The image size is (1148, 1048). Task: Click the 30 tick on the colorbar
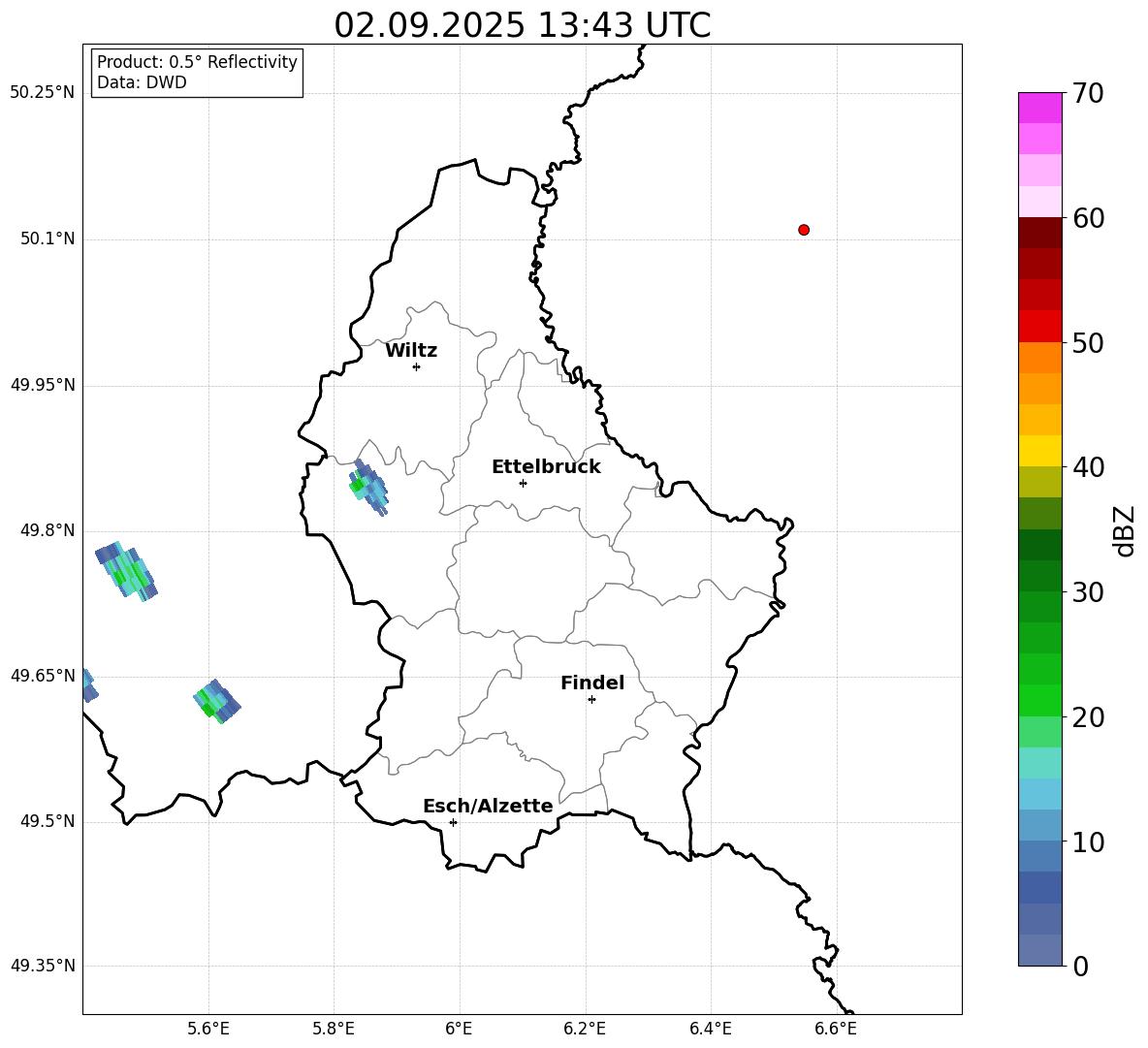[x=1088, y=592]
